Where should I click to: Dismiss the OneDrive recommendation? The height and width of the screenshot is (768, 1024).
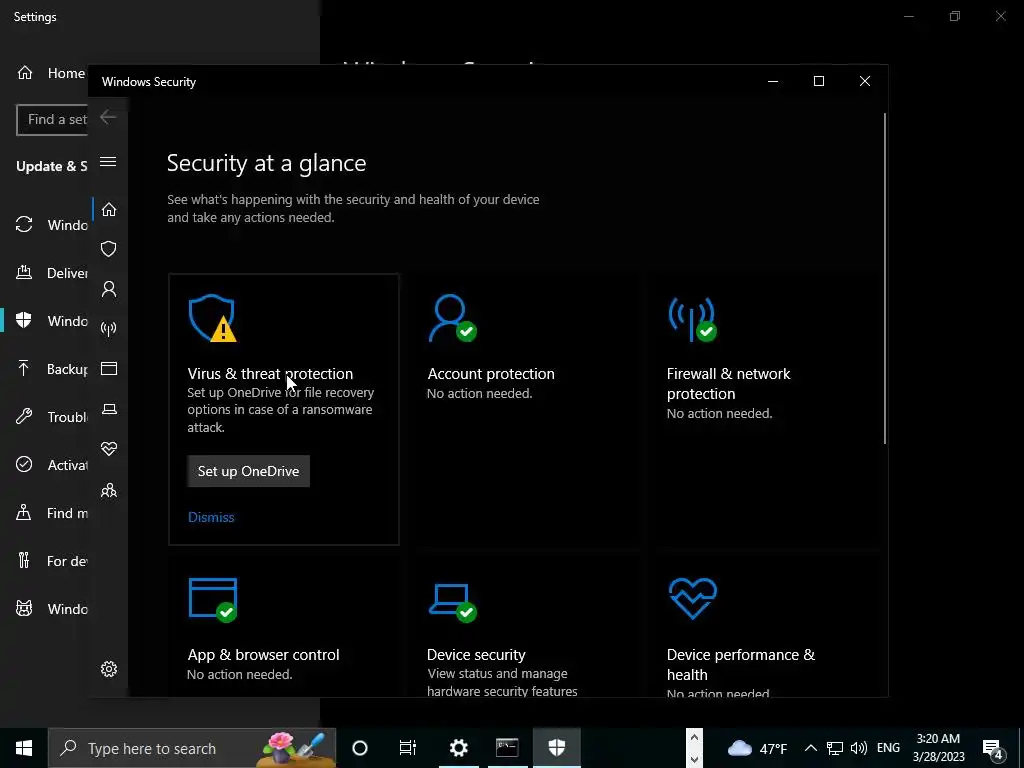(x=211, y=517)
